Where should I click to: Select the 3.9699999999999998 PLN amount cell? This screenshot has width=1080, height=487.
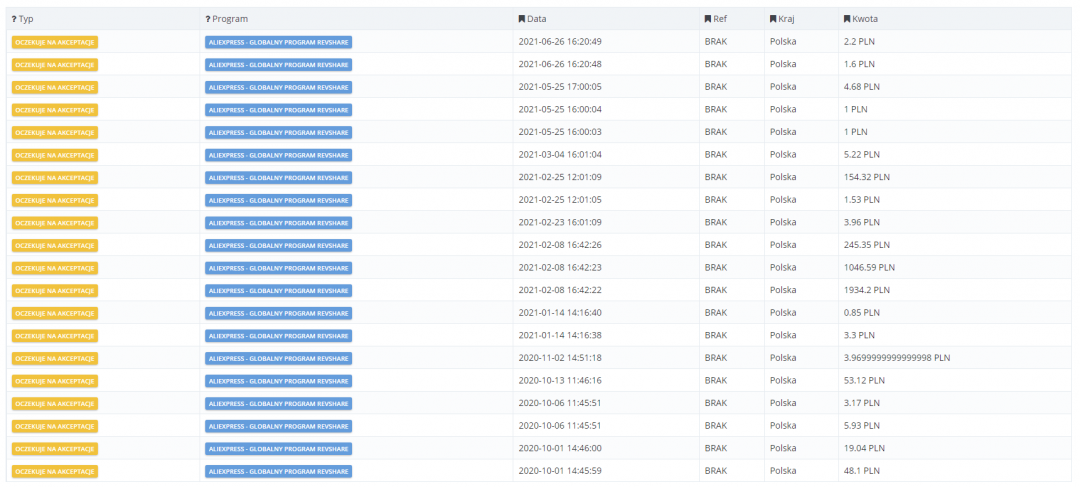tap(896, 358)
